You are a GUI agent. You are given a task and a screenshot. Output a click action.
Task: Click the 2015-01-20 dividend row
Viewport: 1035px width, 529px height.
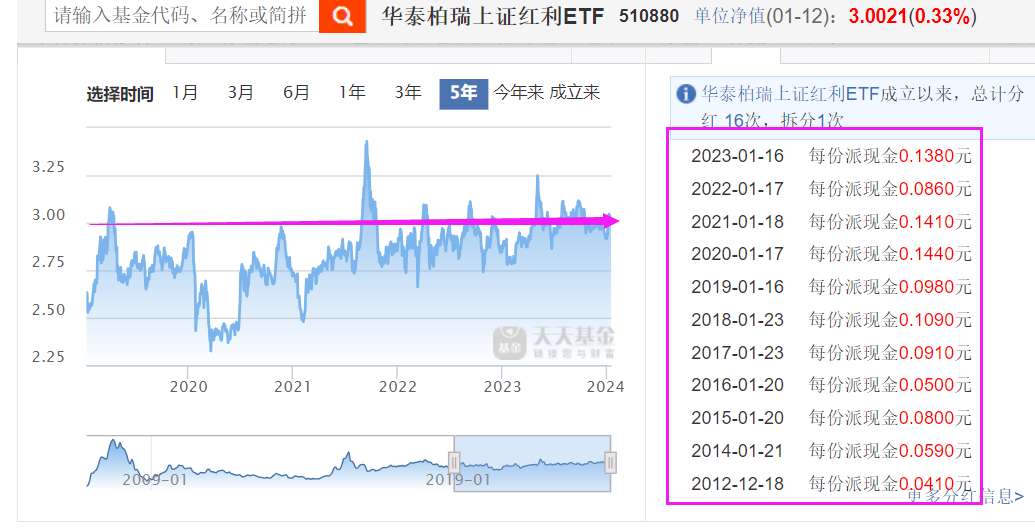(x=831, y=417)
